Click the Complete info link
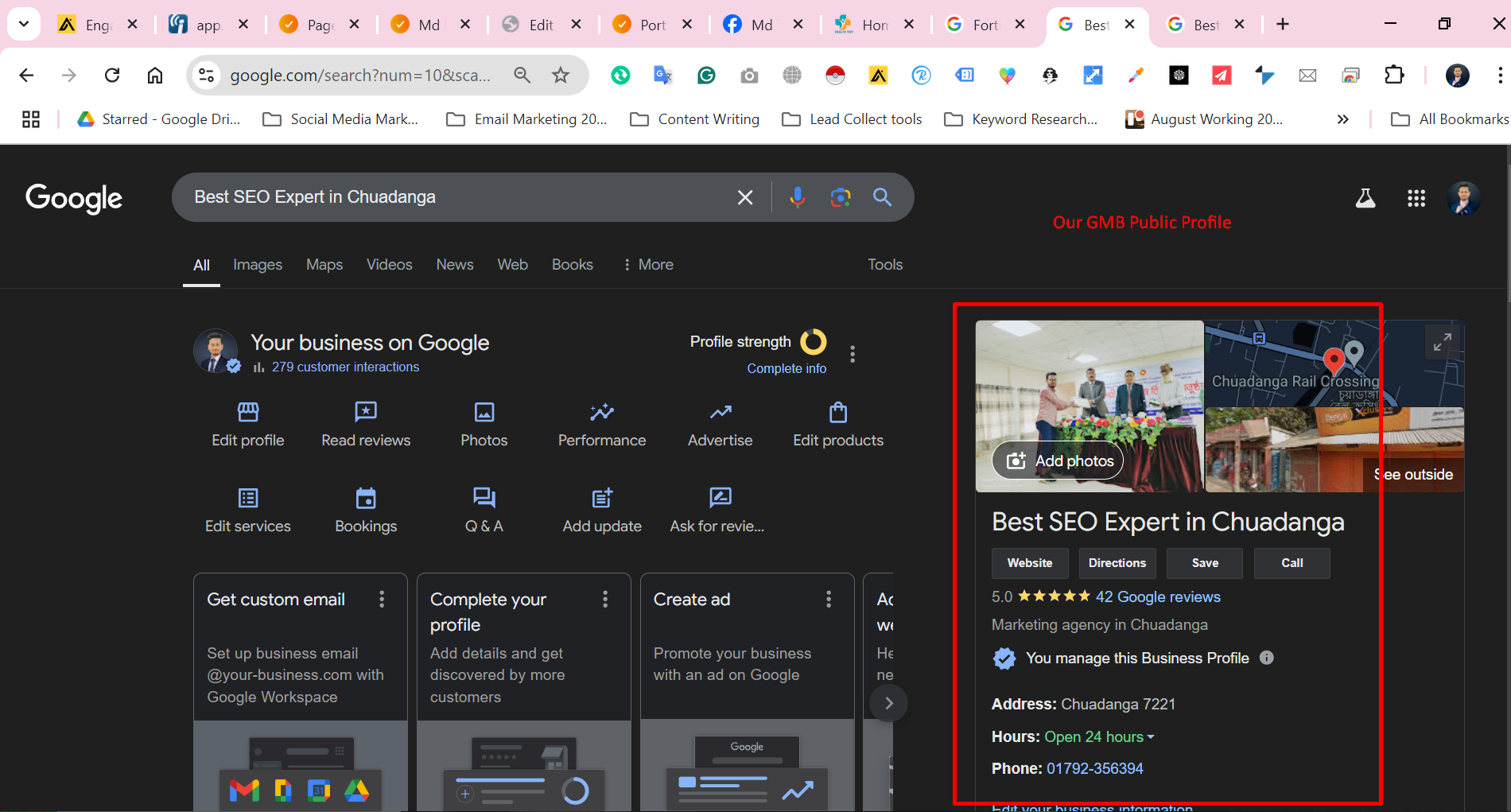The height and width of the screenshot is (812, 1511). (787, 368)
